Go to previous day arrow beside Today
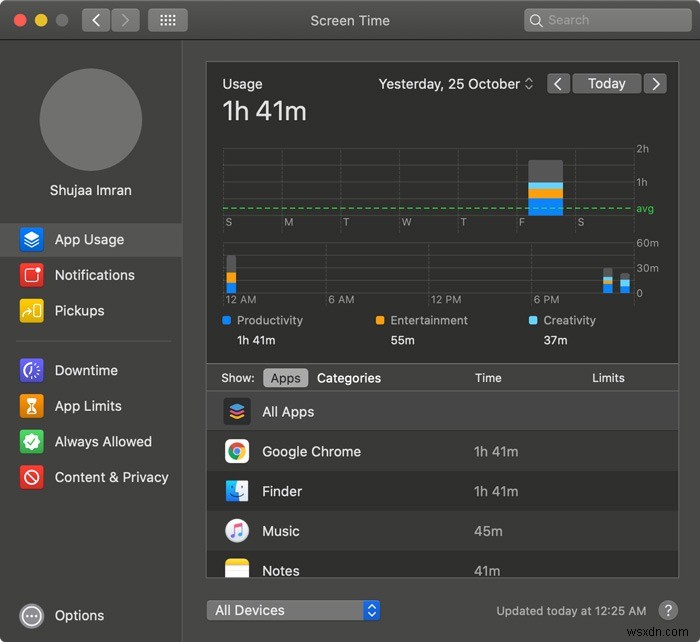700x642 pixels. [558, 83]
